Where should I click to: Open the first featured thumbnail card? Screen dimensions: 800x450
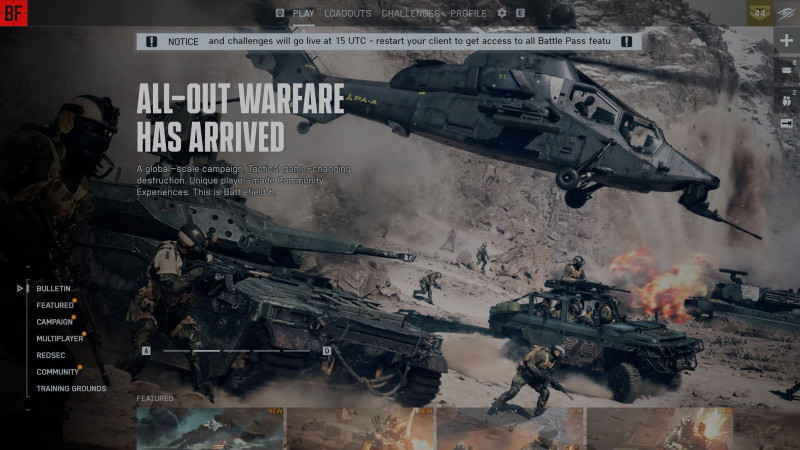210,429
